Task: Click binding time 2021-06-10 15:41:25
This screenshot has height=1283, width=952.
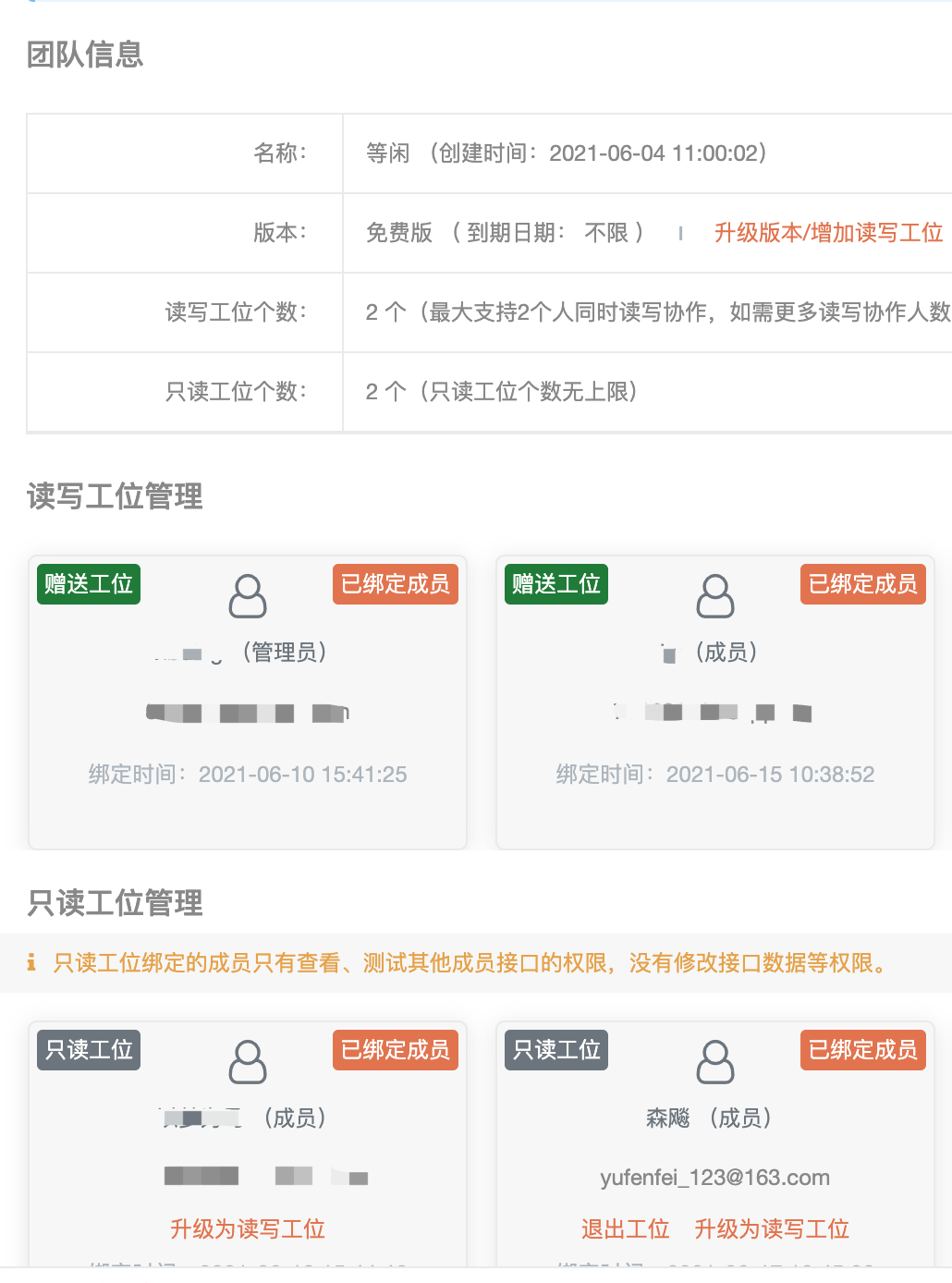Action: click(248, 775)
